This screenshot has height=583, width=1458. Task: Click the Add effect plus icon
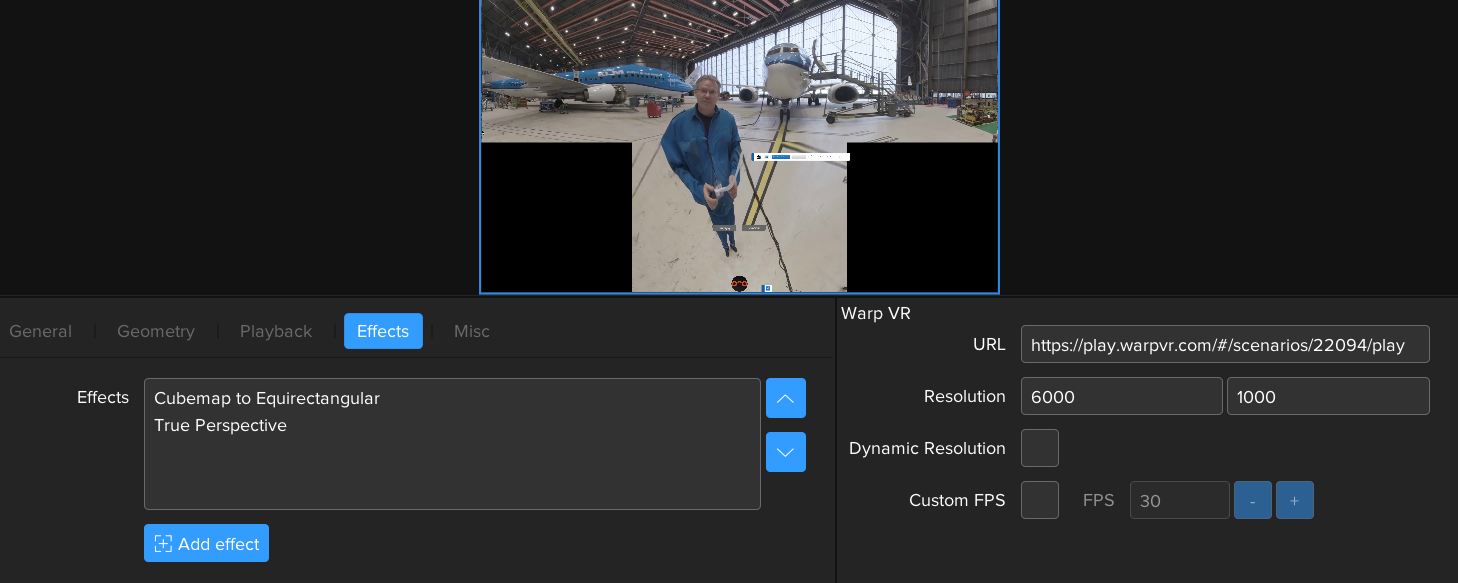point(163,543)
